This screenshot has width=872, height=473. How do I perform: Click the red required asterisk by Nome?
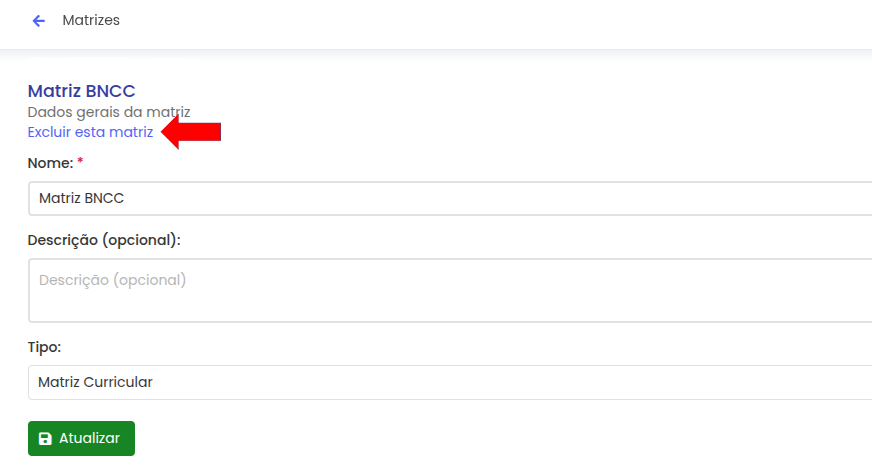point(80,162)
